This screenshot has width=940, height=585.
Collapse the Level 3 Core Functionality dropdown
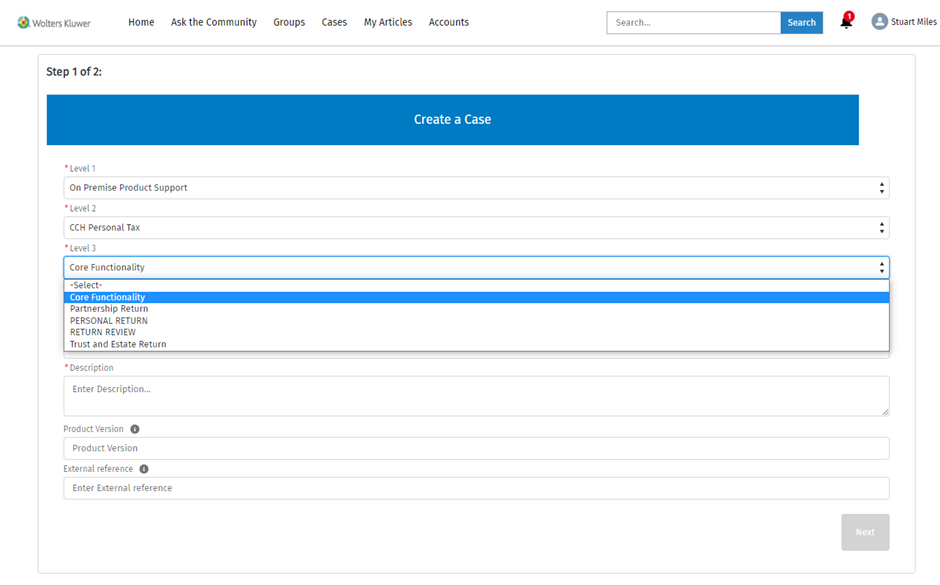(x=477, y=267)
